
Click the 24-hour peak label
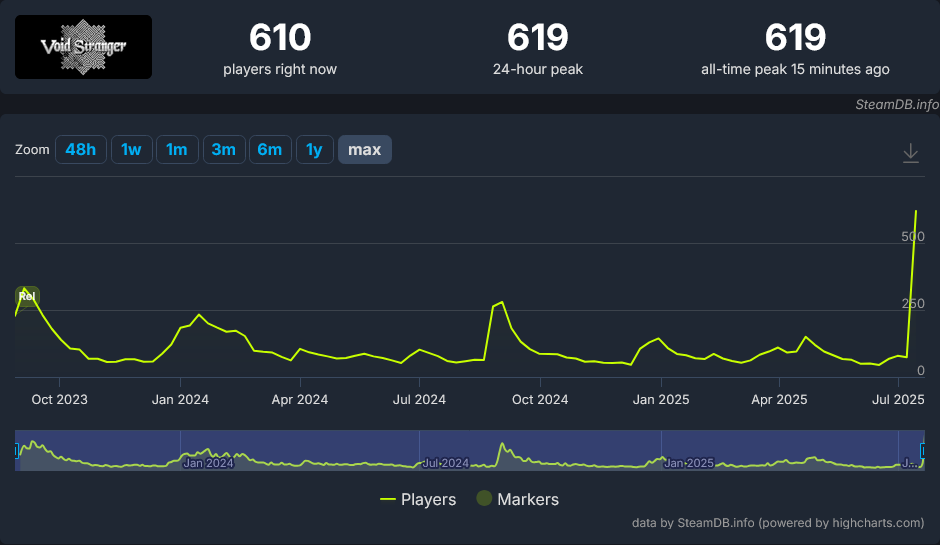click(538, 69)
